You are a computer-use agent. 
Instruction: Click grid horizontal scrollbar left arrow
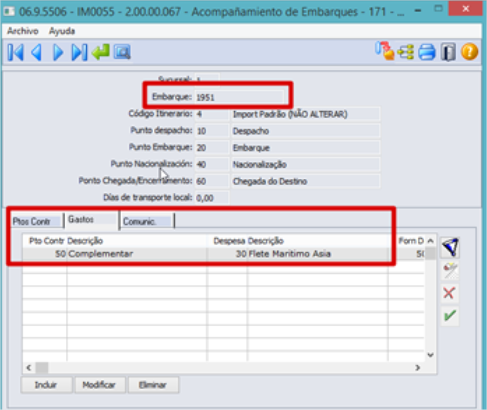(x=29, y=368)
